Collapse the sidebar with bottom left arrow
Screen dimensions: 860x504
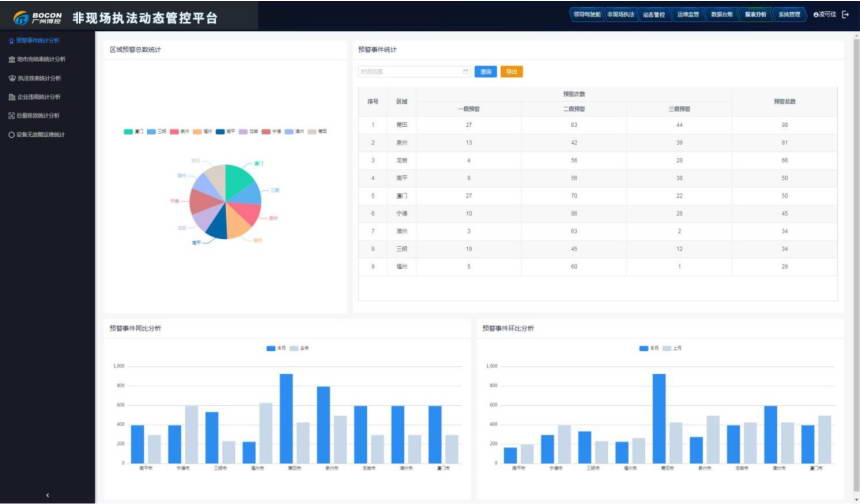tap(47, 495)
